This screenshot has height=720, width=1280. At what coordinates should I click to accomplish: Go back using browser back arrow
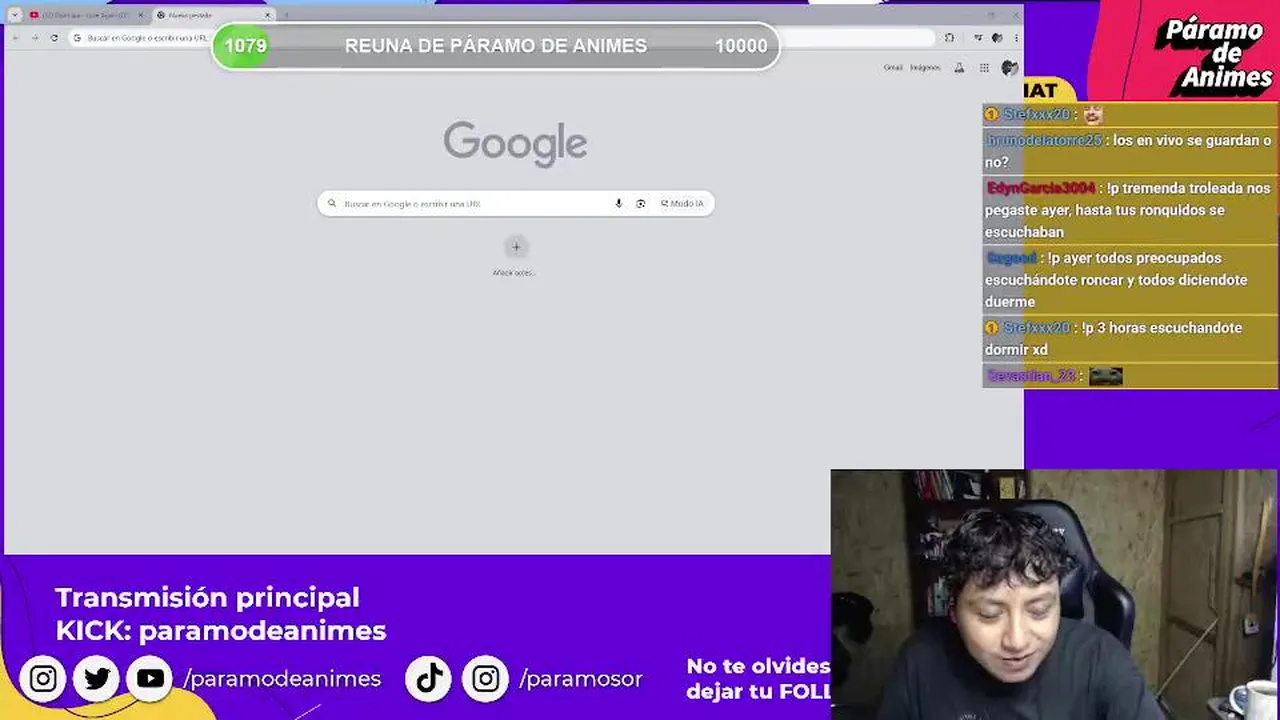pos(16,38)
